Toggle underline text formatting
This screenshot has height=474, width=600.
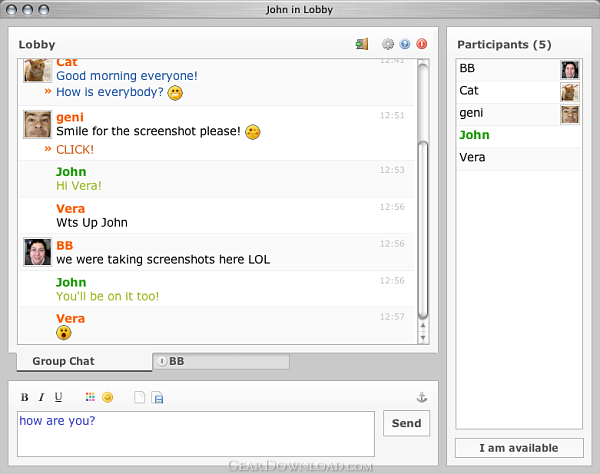click(58, 397)
